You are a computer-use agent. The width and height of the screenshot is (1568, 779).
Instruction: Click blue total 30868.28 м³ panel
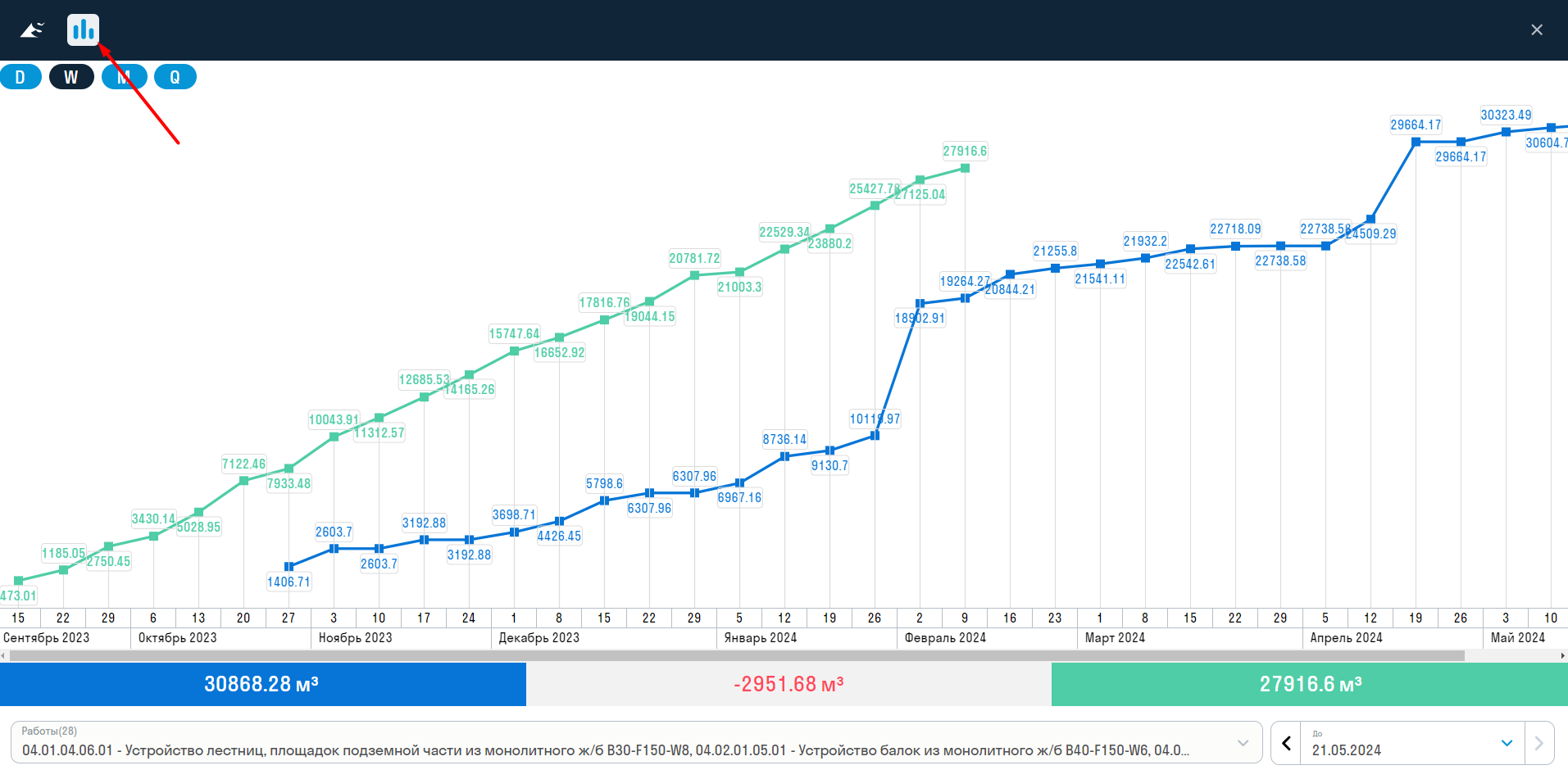pyautogui.click(x=262, y=684)
